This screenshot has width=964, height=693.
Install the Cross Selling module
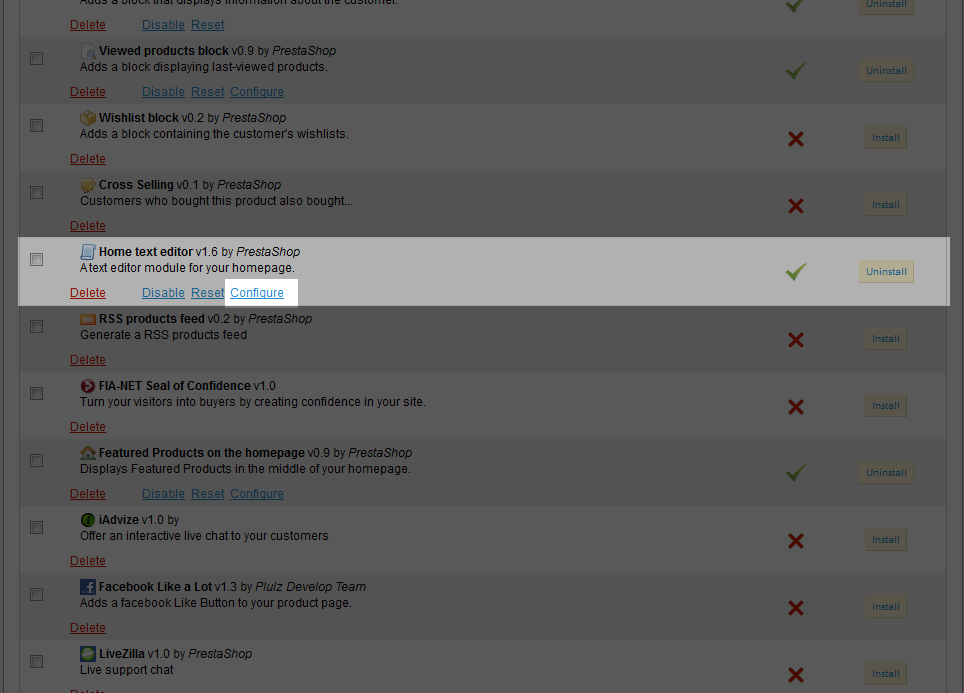coord(886,205)
